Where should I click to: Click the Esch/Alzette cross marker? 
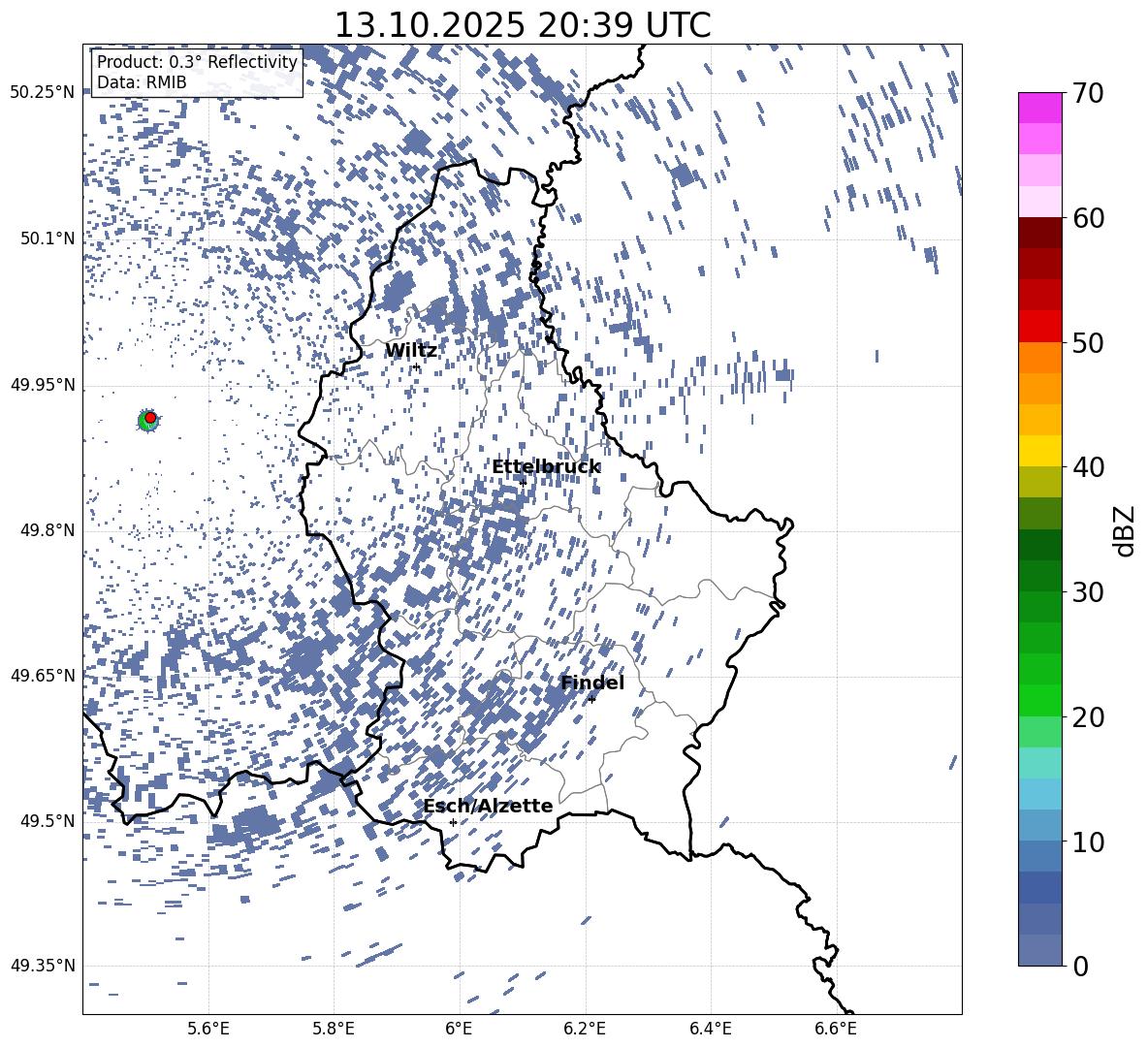click(453, 822)
